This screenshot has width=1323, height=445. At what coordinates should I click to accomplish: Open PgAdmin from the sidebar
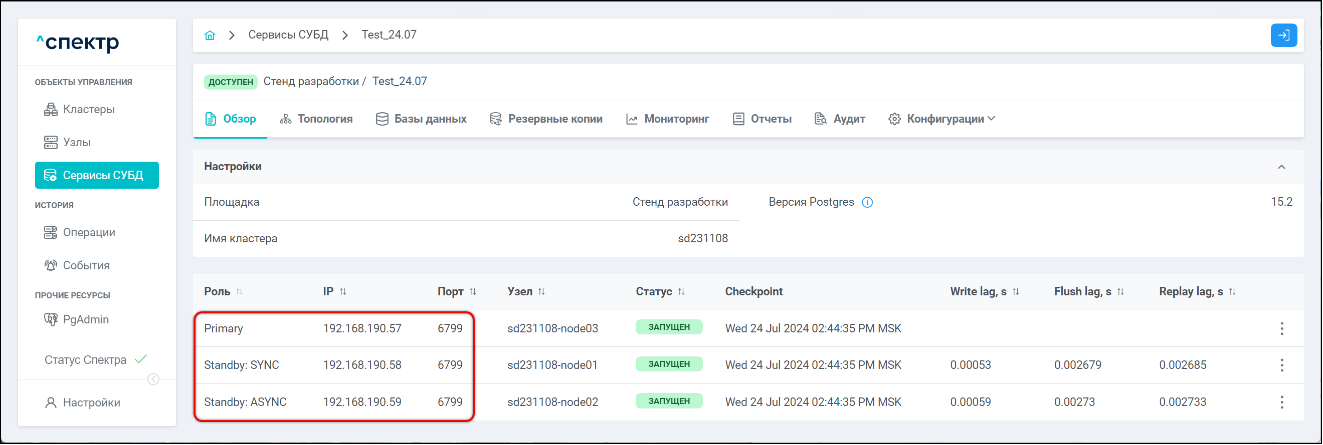click(85, 319)
